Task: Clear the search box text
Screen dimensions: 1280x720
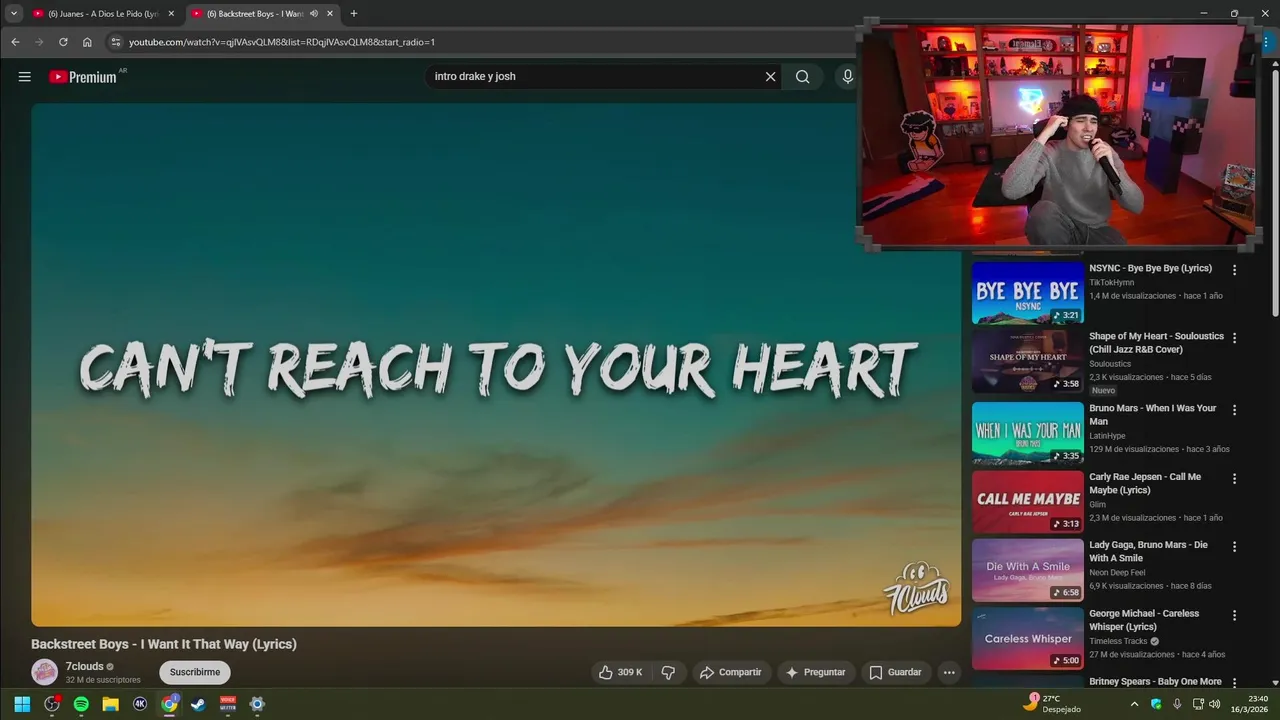Action: (x=770, y=77)
